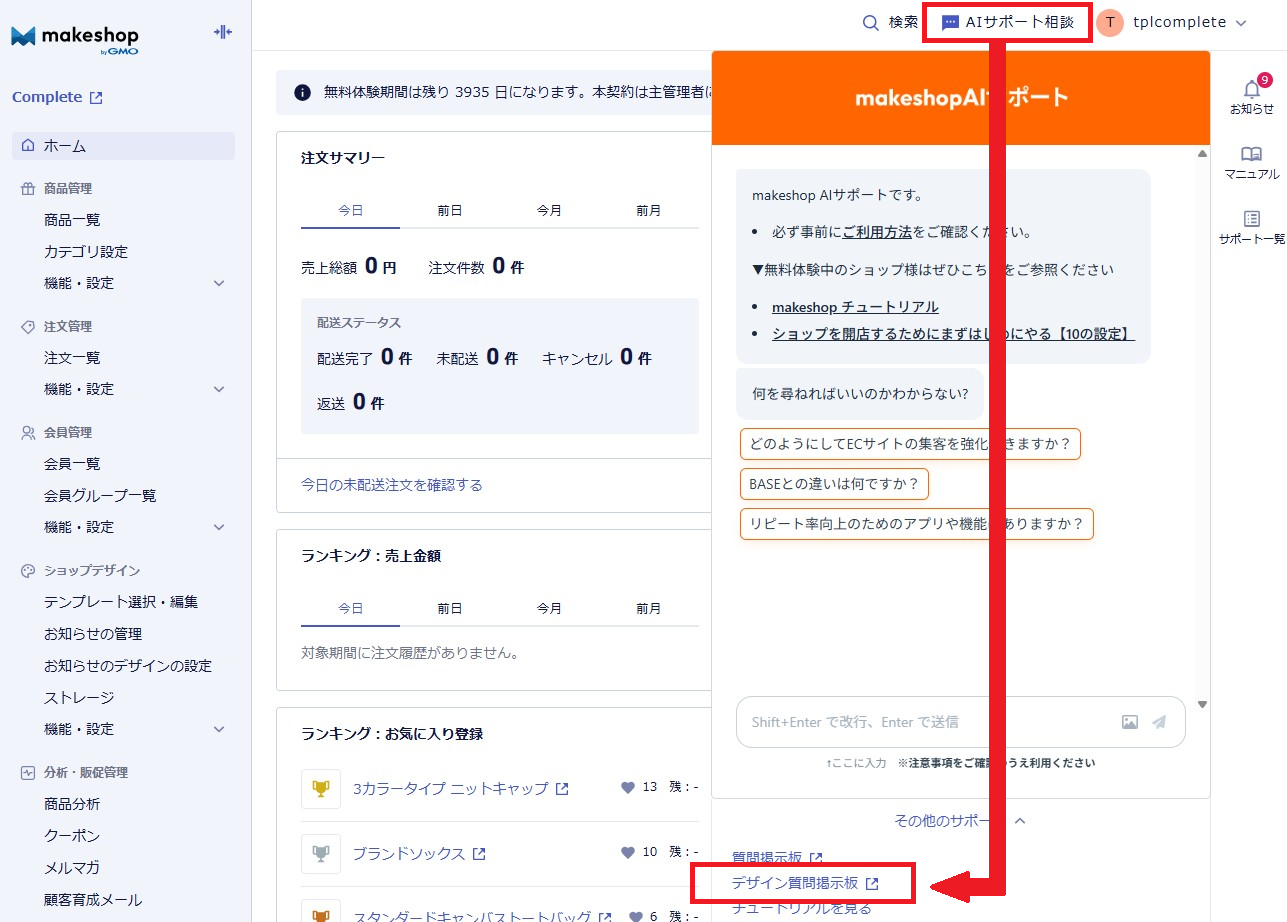Expand 機能・設定 under 注文管理
1287x922 pixels.
tap(219, 389)
